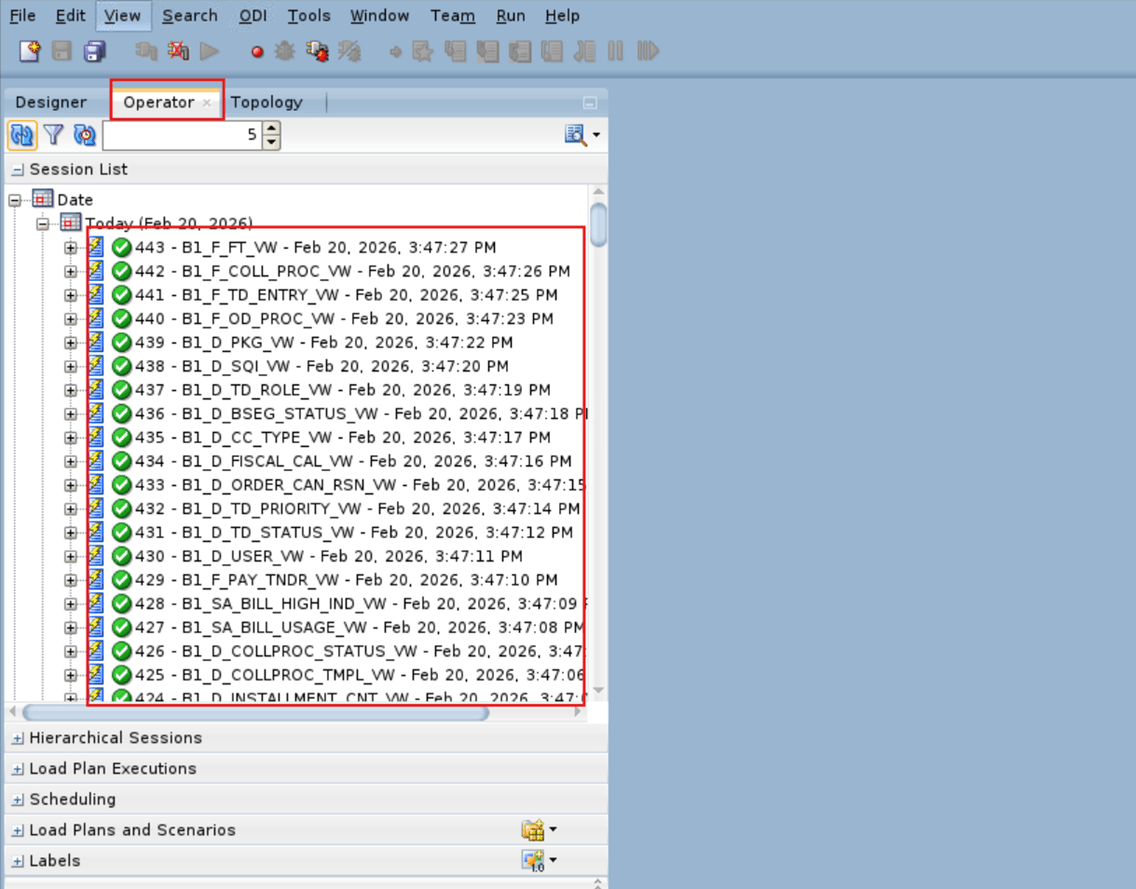Minimize the navigator panel
Image resolution: width=1136 pixels, height=889 pixels.
pos(590,103)
